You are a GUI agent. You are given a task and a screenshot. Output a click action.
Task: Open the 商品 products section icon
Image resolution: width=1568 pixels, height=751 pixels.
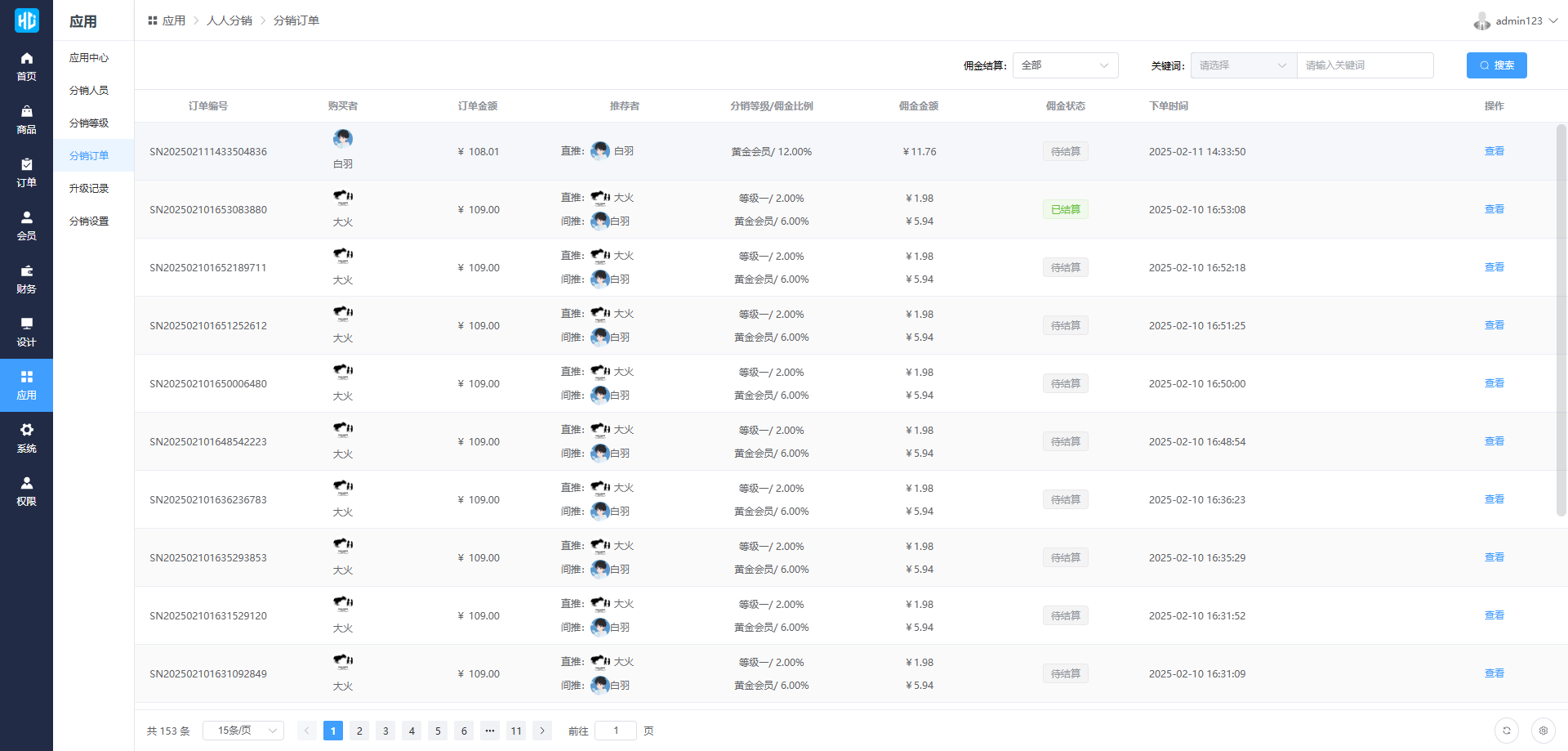(26, 112)
